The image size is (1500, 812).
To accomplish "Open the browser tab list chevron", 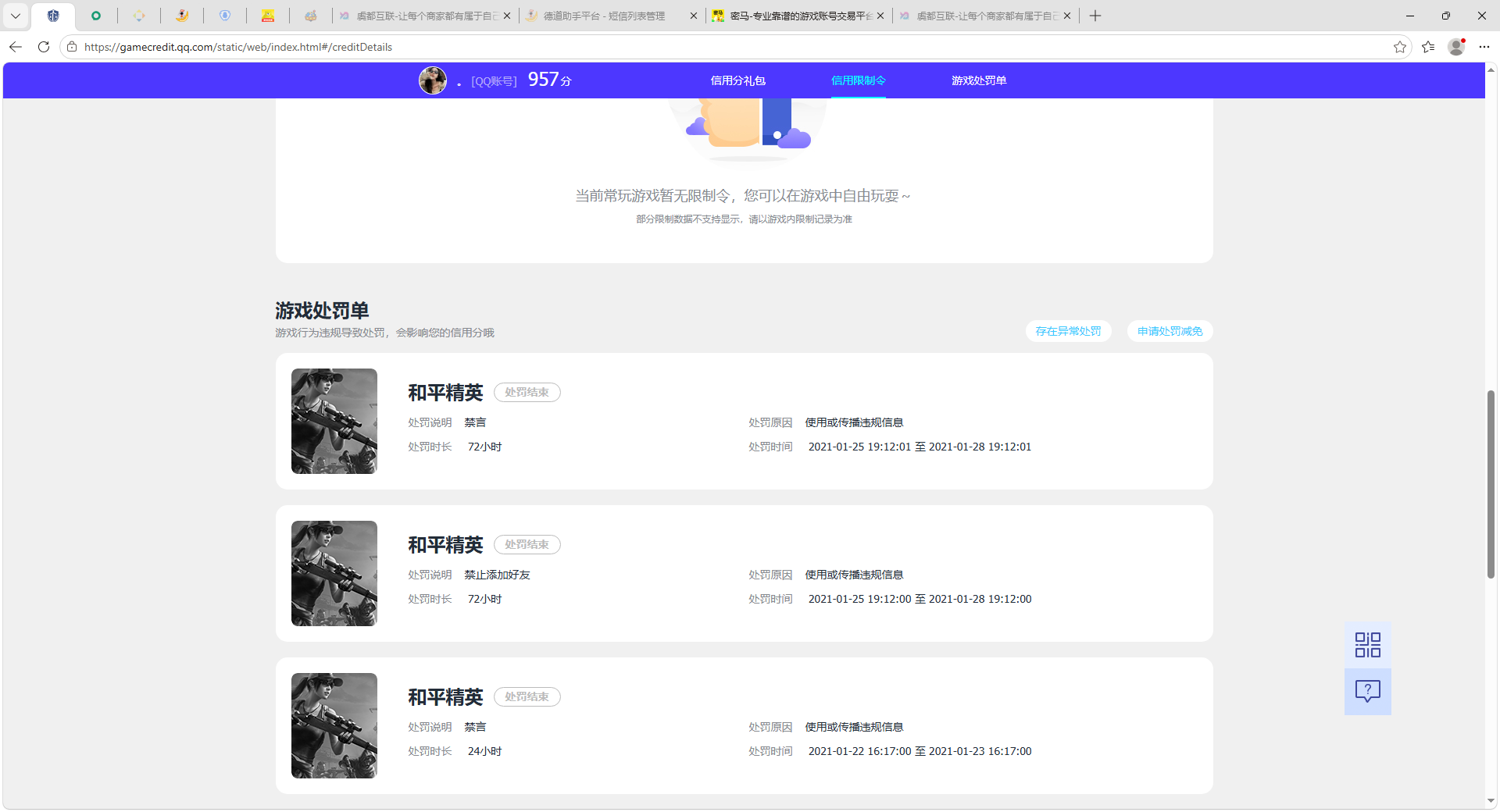I will point(15,16).
